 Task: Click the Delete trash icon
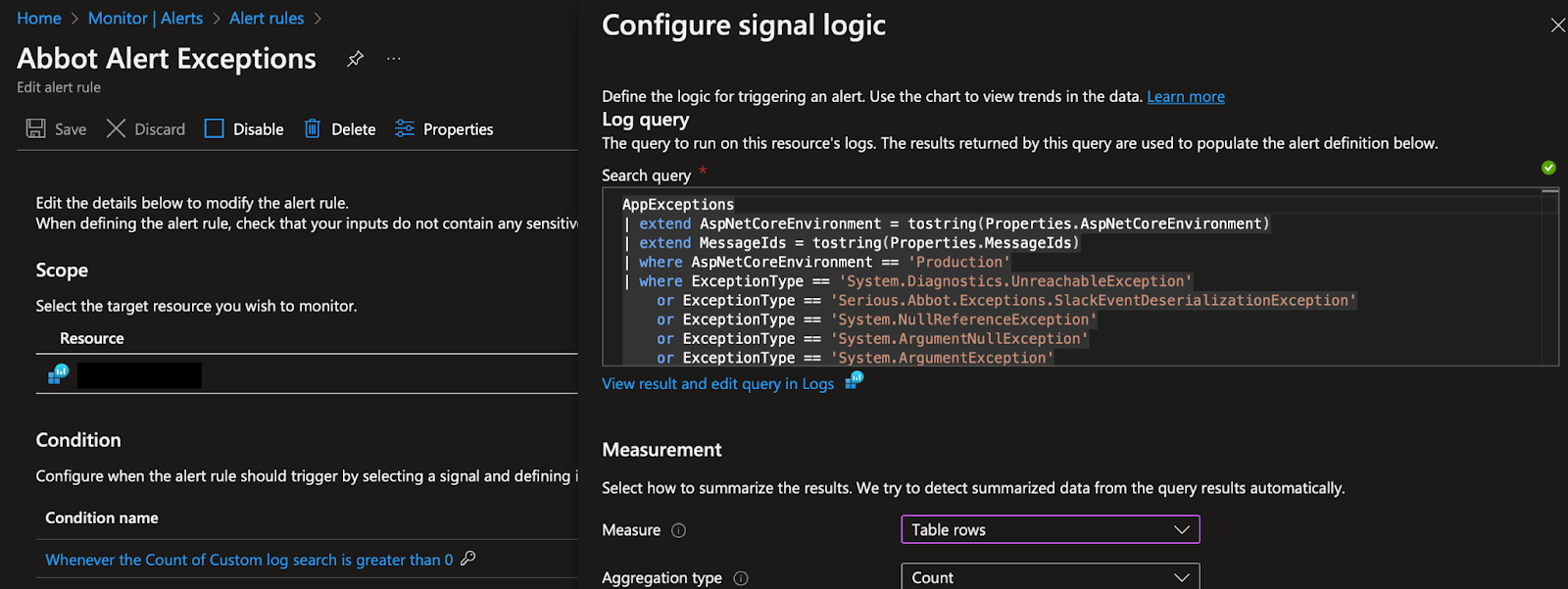[x=313, y=128]
